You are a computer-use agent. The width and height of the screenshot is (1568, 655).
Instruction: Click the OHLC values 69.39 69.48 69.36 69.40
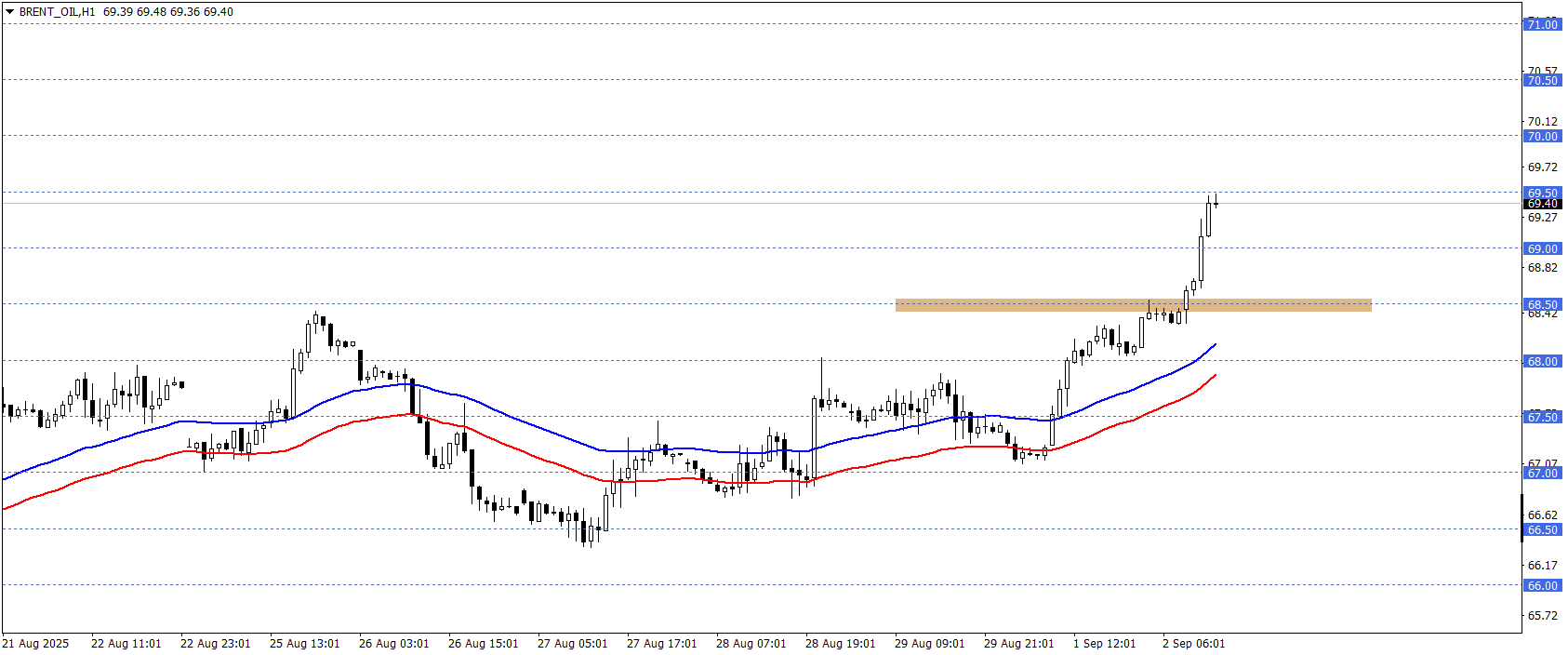[x=168, y=12]
